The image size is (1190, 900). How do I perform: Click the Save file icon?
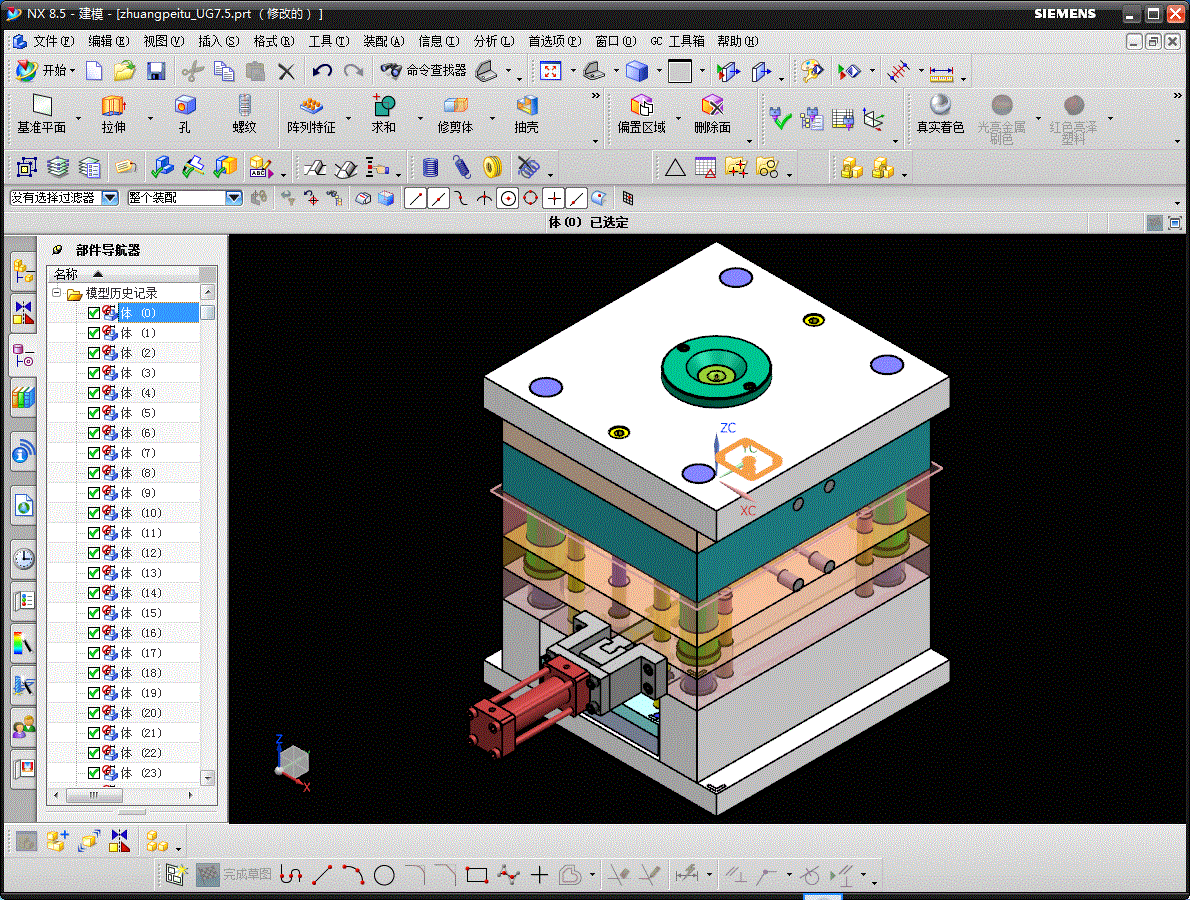(x=156, y=71)
